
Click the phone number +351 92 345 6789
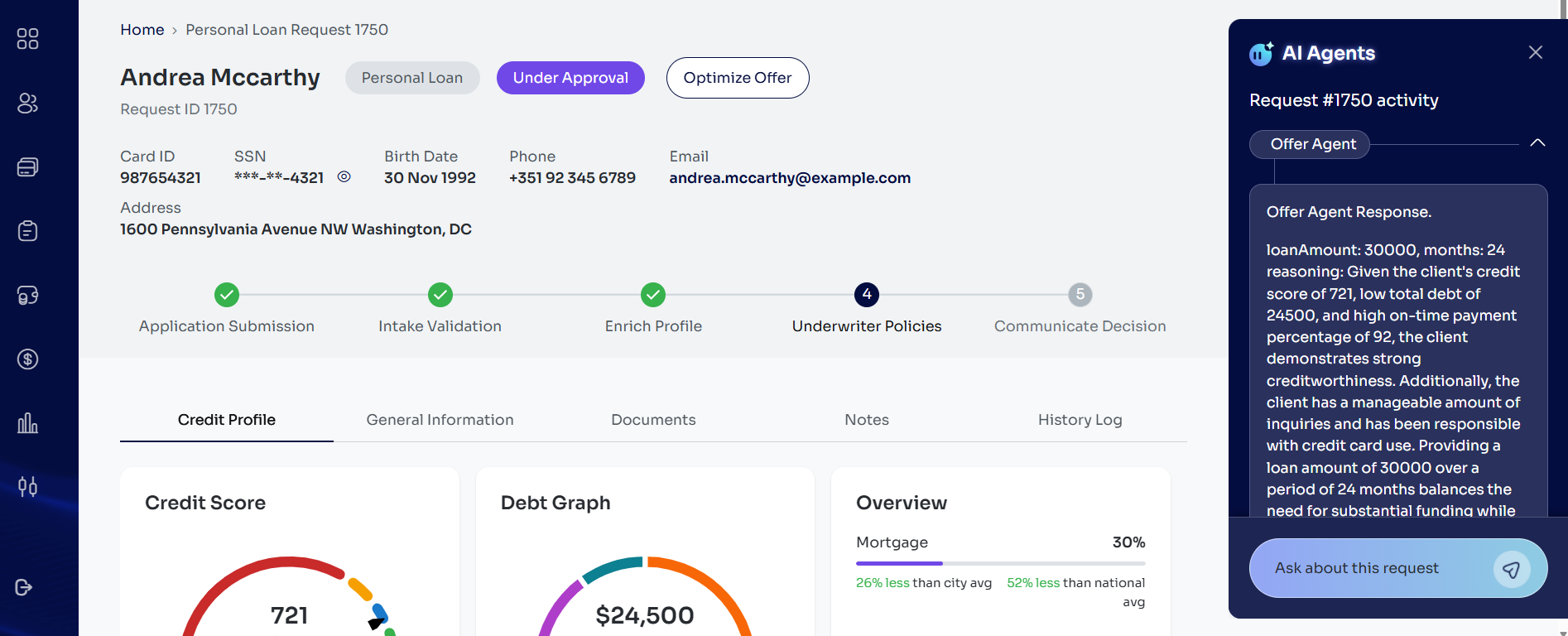(572, 178)
